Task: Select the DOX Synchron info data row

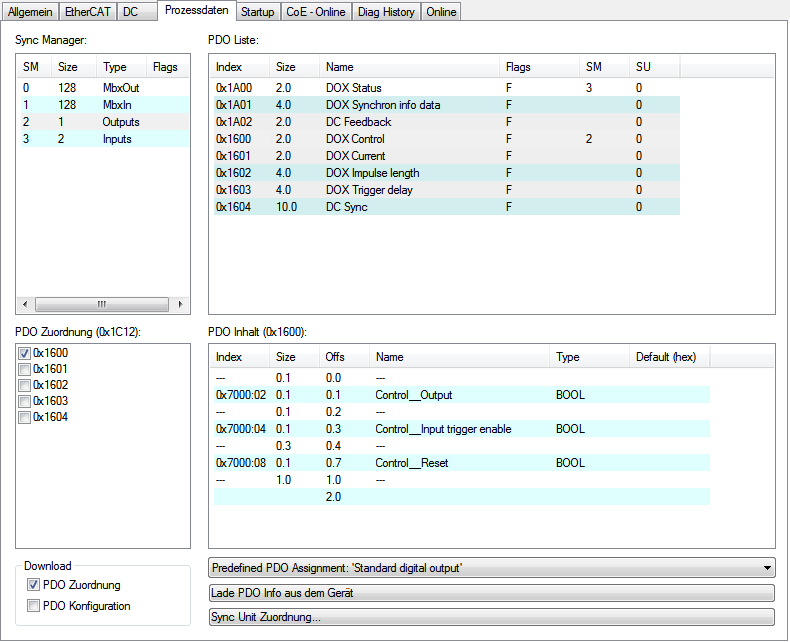Action: pos(446,105)
